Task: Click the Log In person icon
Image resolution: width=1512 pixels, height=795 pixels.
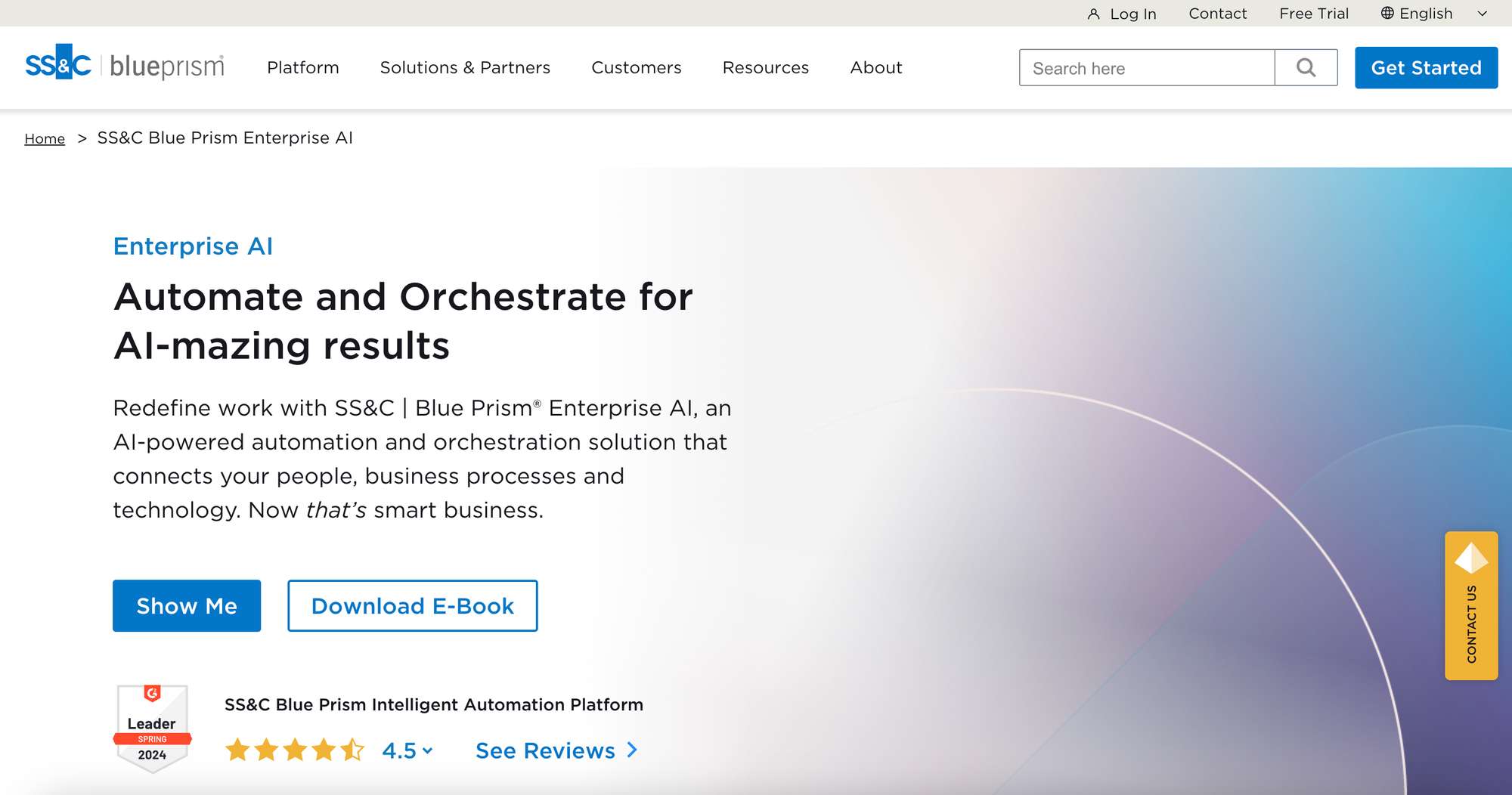Action: (1093, 14)
